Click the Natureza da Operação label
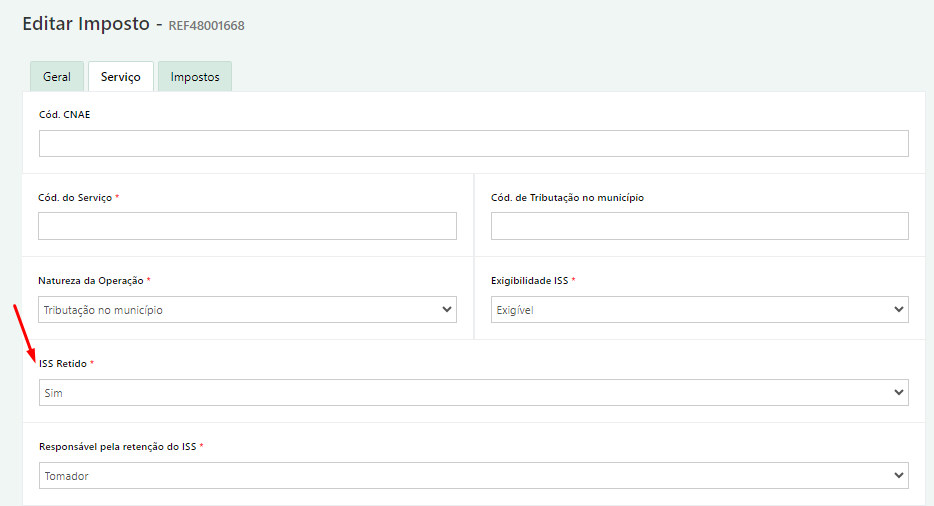934x506 pixels. point(91,281)
